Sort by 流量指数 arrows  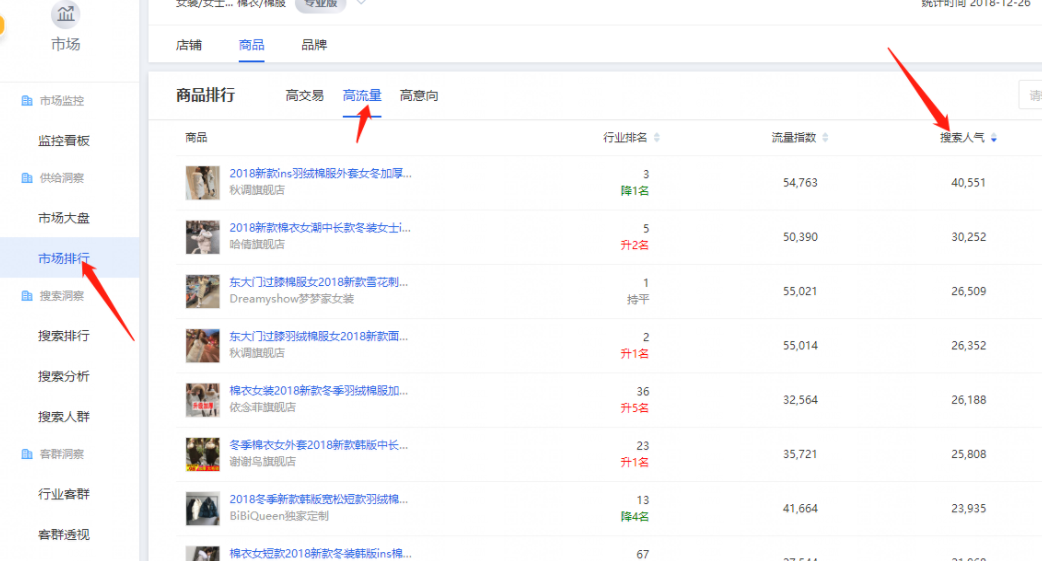825,138
